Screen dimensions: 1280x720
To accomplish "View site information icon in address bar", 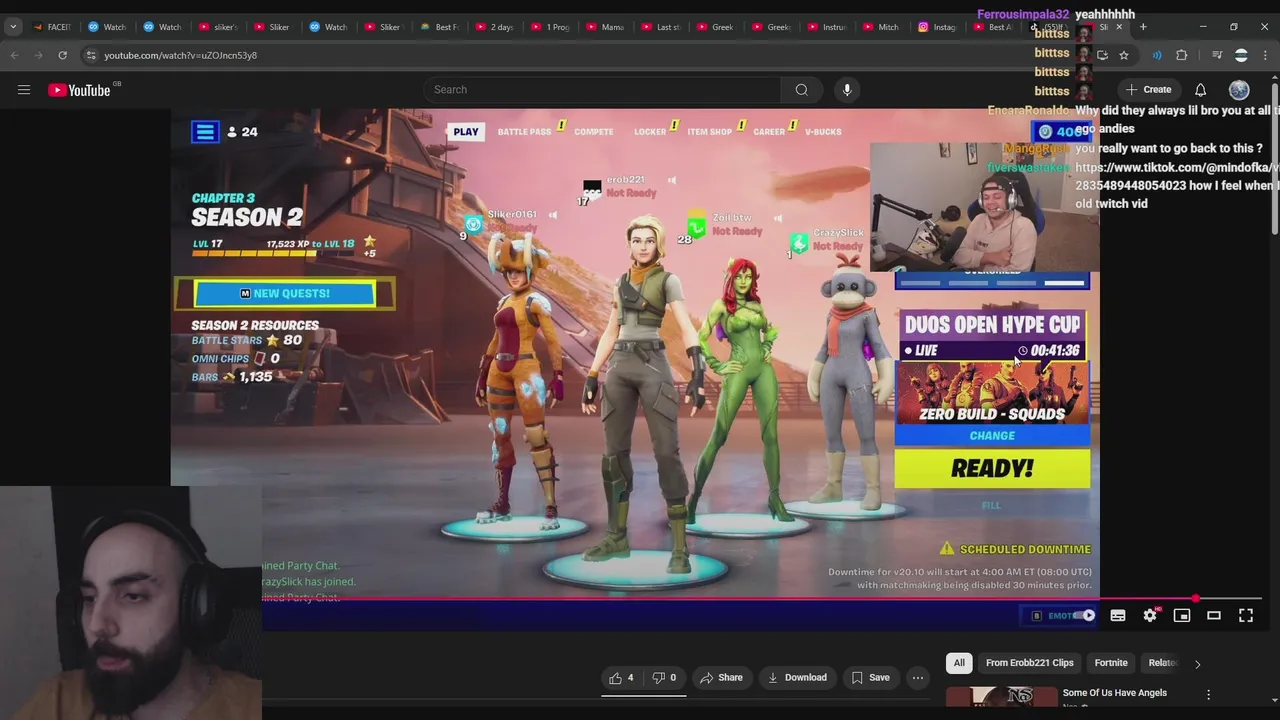I will coord(91,55).
